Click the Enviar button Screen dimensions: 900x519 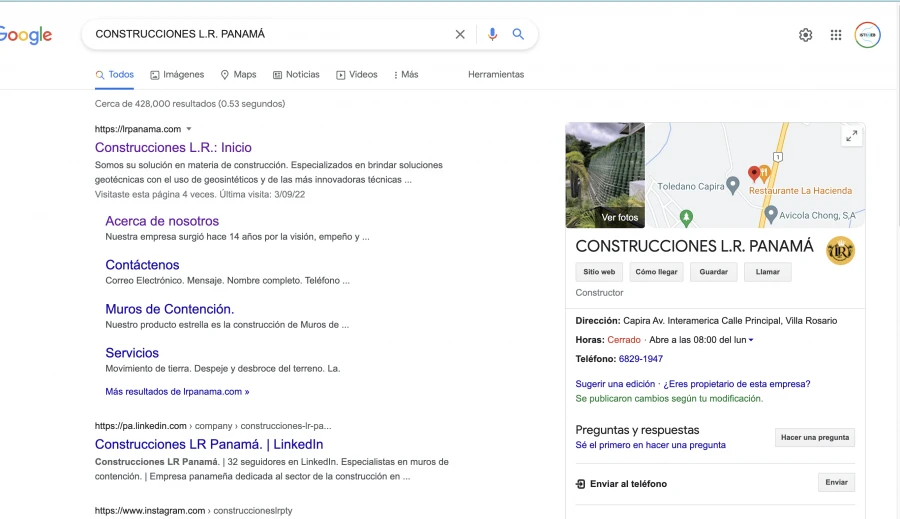[x=836, y=482]
